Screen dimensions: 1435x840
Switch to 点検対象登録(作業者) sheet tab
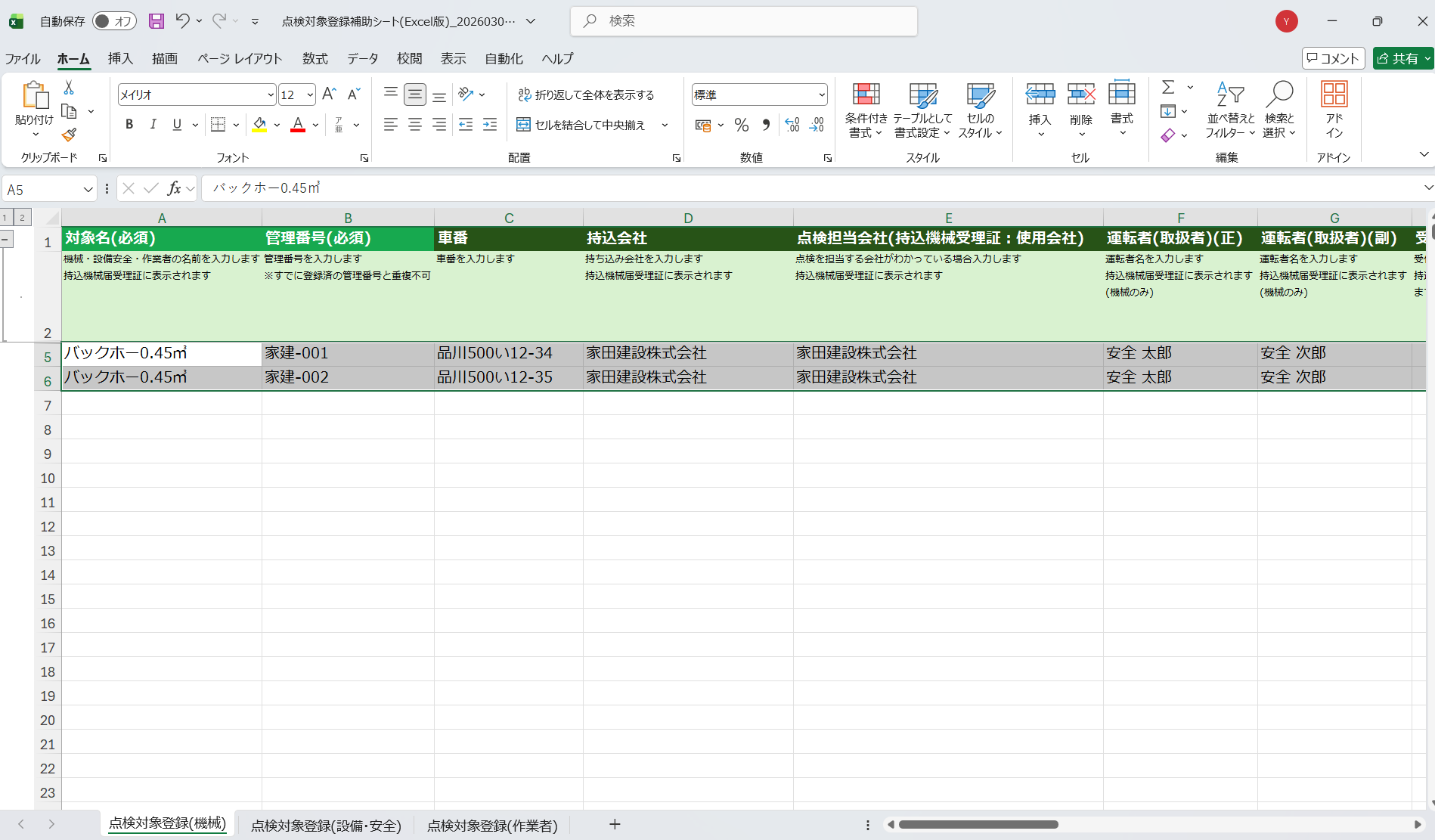pyautogui.click(x=492, y=826)
